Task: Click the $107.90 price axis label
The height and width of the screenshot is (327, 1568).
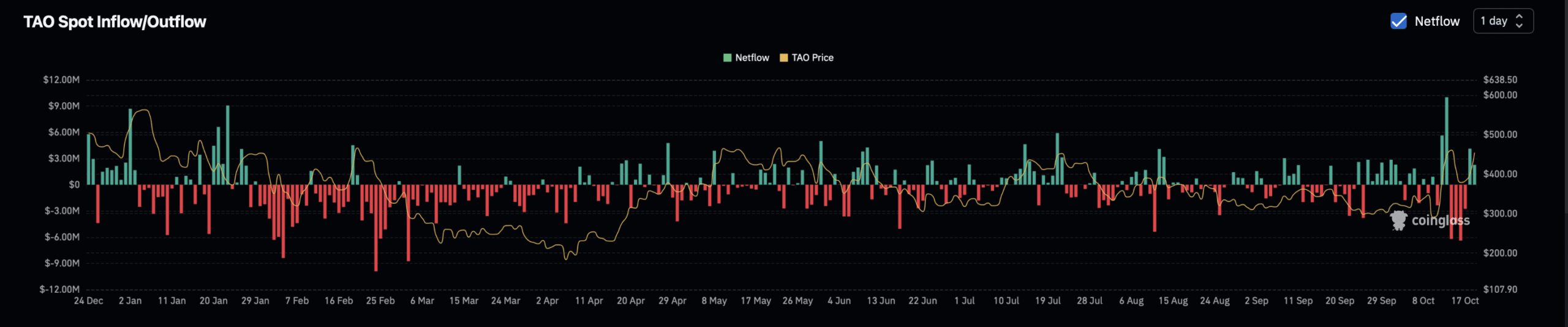Action: [1500, 289]
